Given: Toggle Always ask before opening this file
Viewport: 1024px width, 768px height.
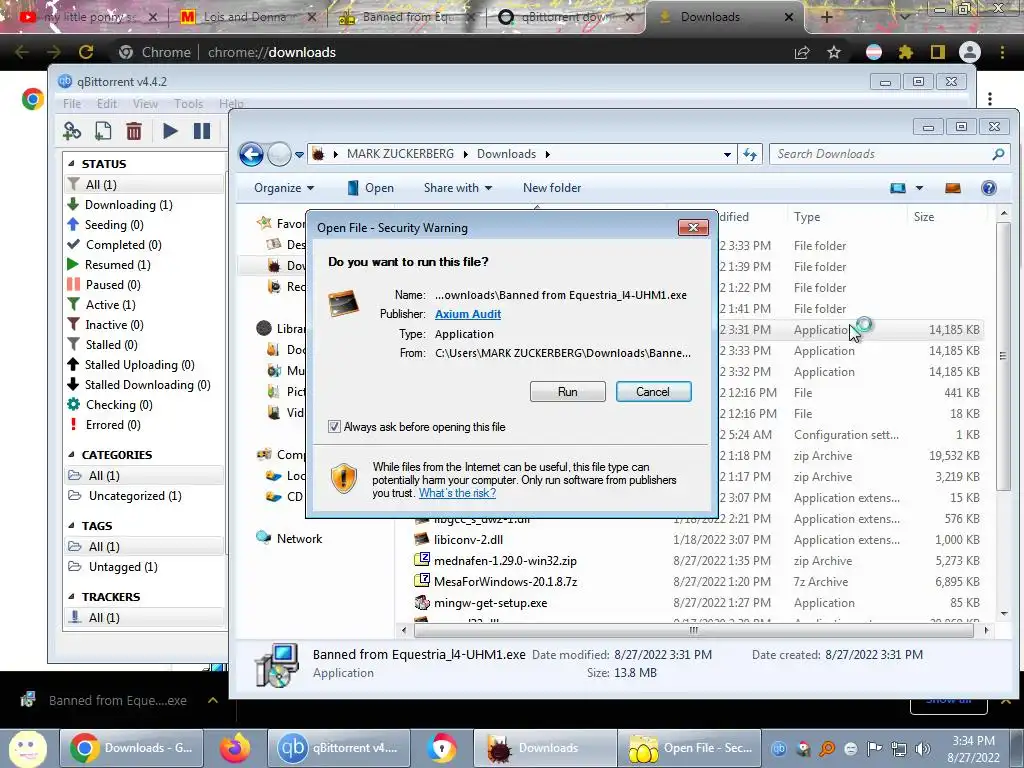Looking at the screenshot, I should (x=334, y=426).
